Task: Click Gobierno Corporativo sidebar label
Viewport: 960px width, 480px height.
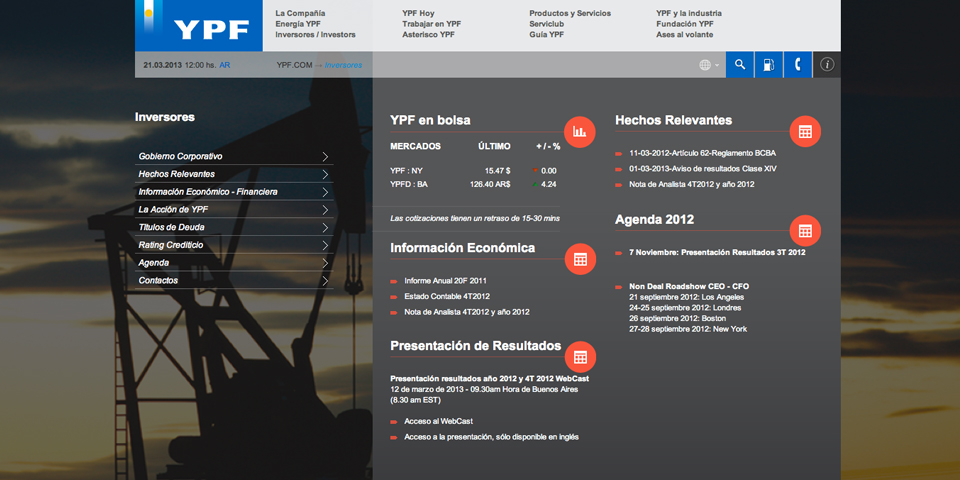Action: click(181, 157)
